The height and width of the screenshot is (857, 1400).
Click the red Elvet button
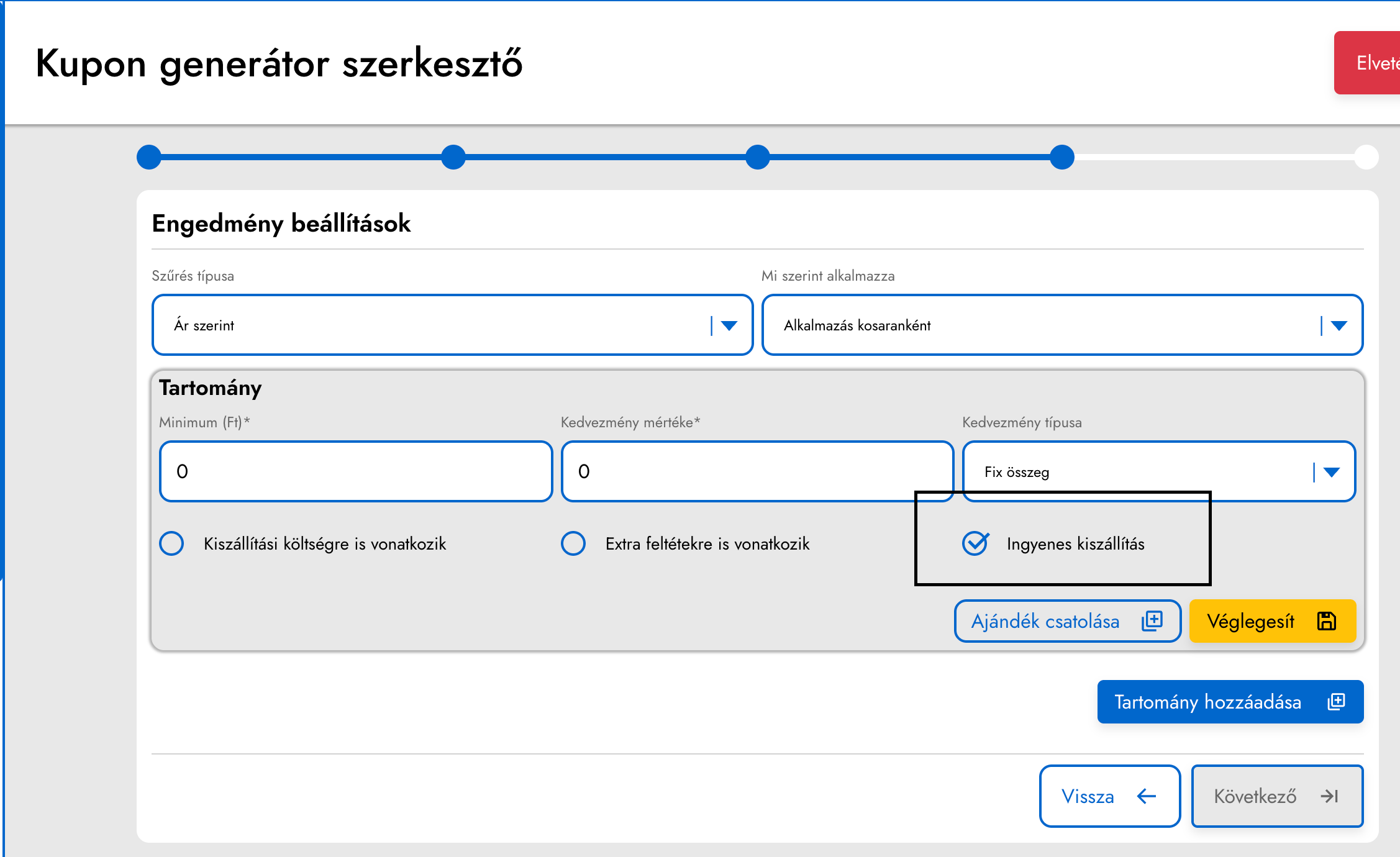coord(1367,63)
